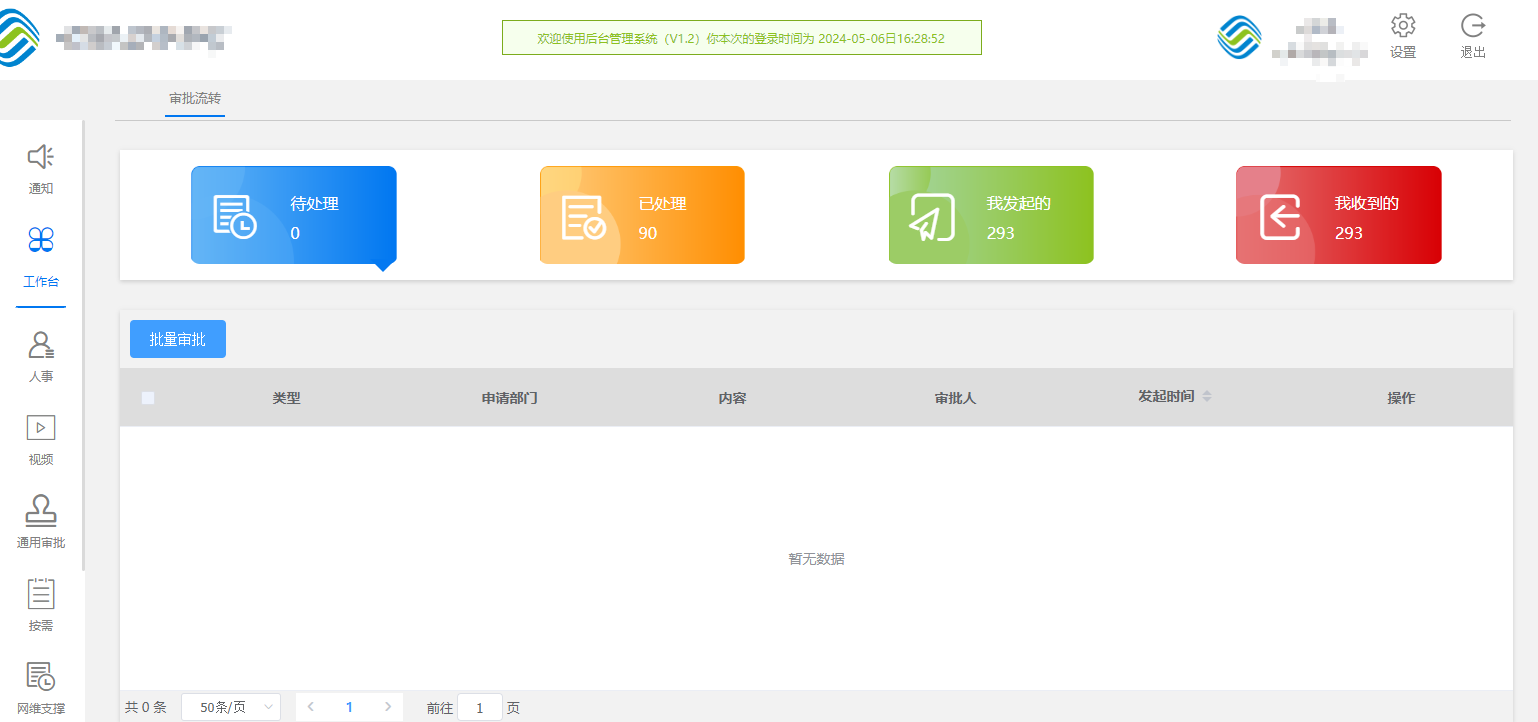Click the 已处理 document-check card icon

(583, 217)
